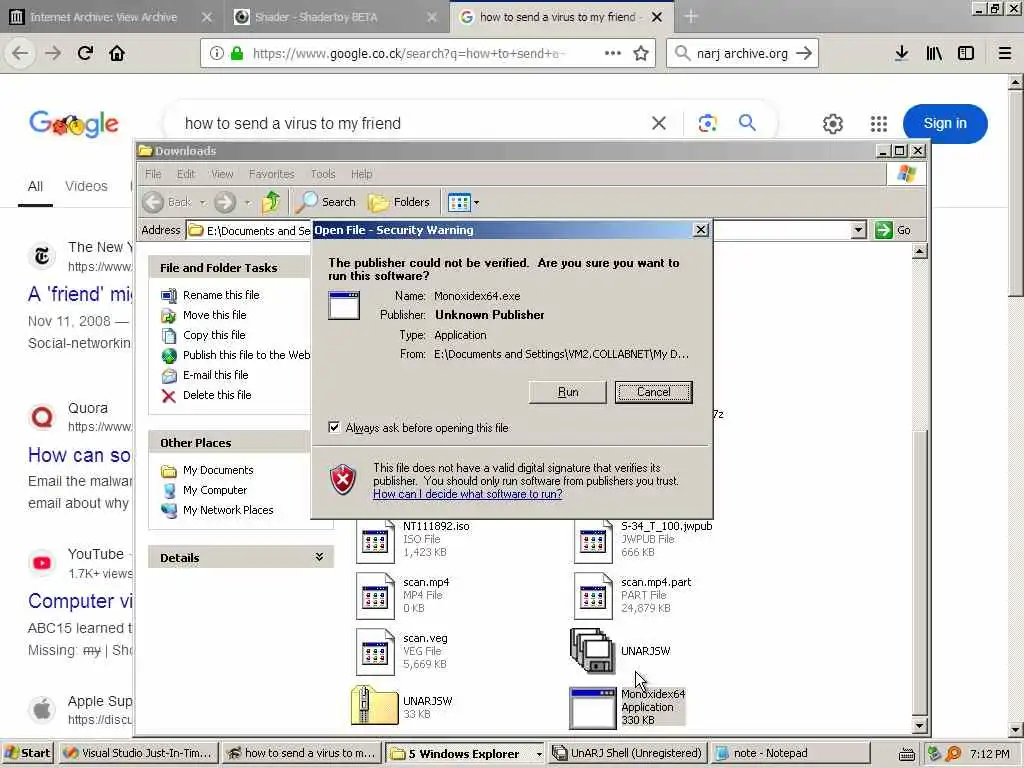Click scroll down arrow in Downloads file list
1024x768 pixels.
[x=920, y=726]
